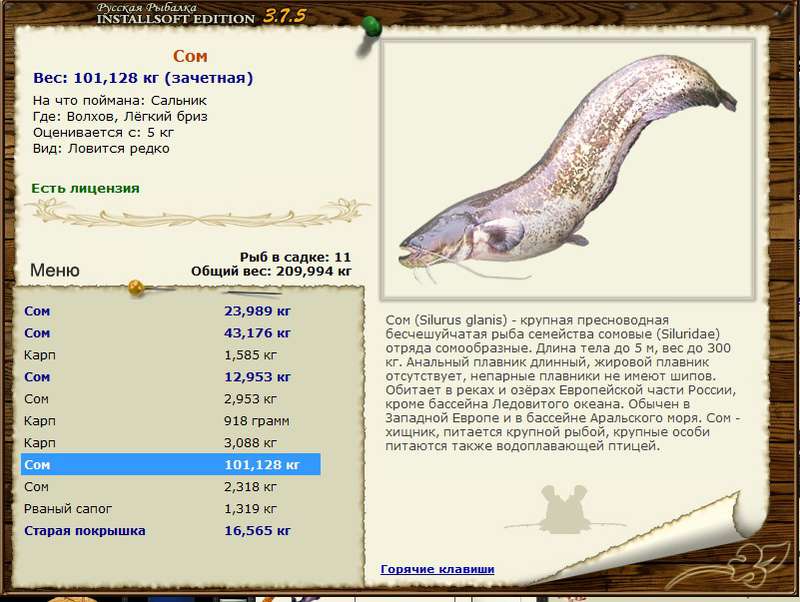Choose the Карп 3,088 кг row
Screen dimensions: 800x602
point(170,443)
